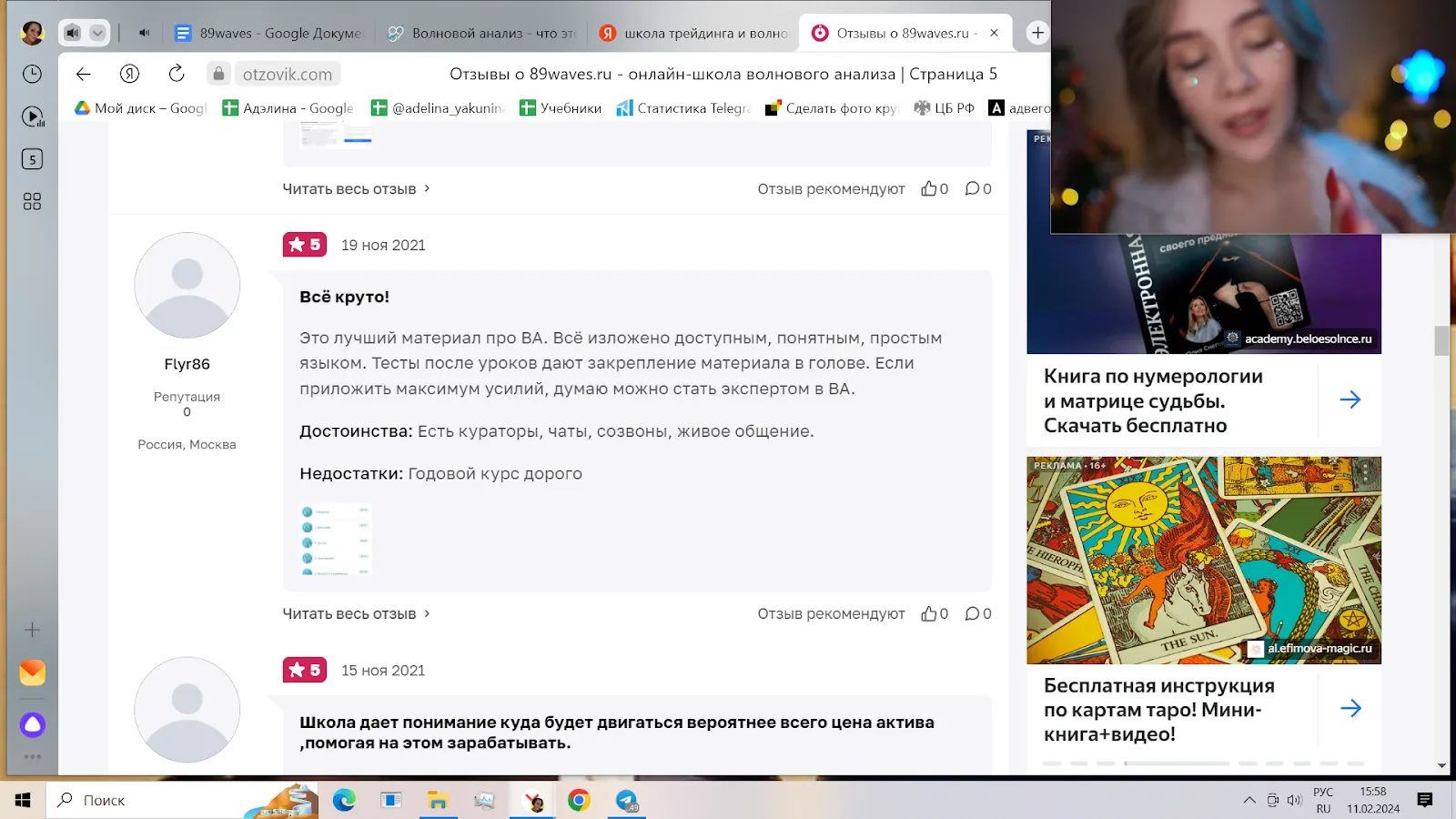Open screenshot thumbnail in Flyr86 review
The image size is (1456, 819).
pyautogui.click(x=336, y=539)
